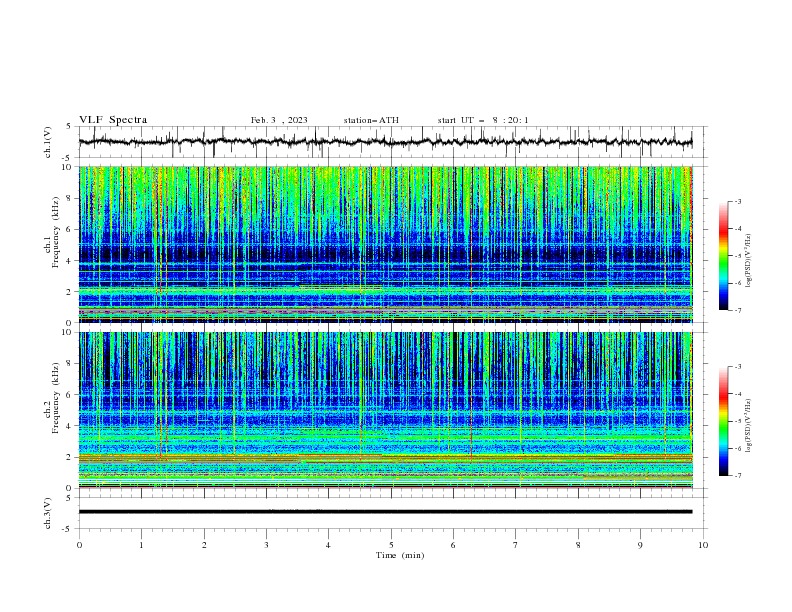792x612 pixels.
Task: Click the 'VLF Spectra' title text
Action: [x=113, y=120]
